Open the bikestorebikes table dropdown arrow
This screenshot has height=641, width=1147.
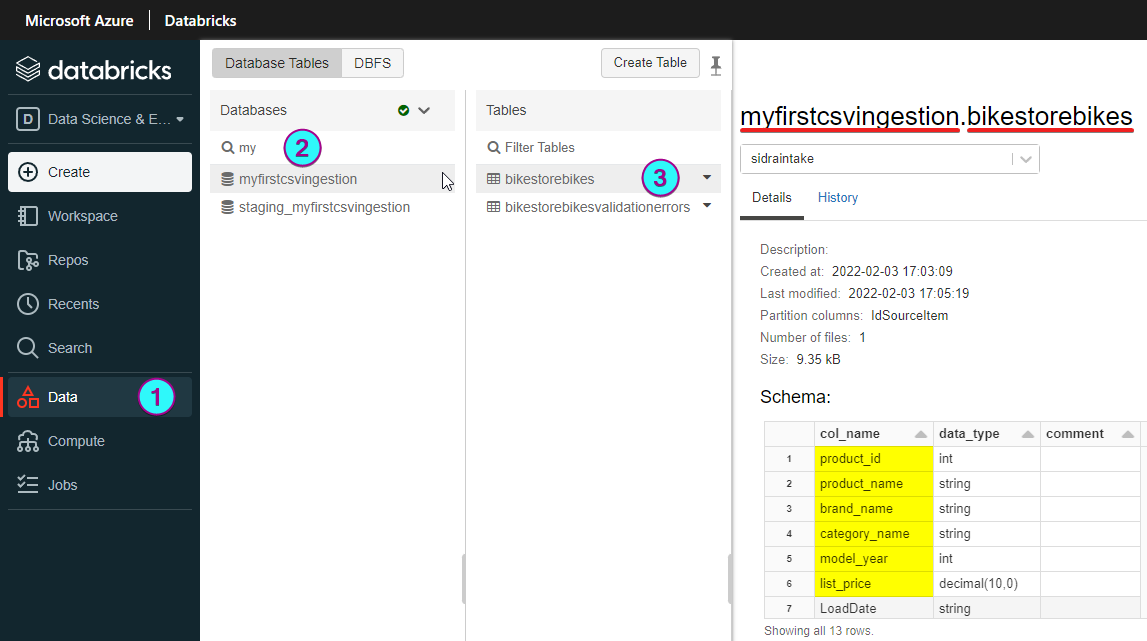[x=707, y=177]
